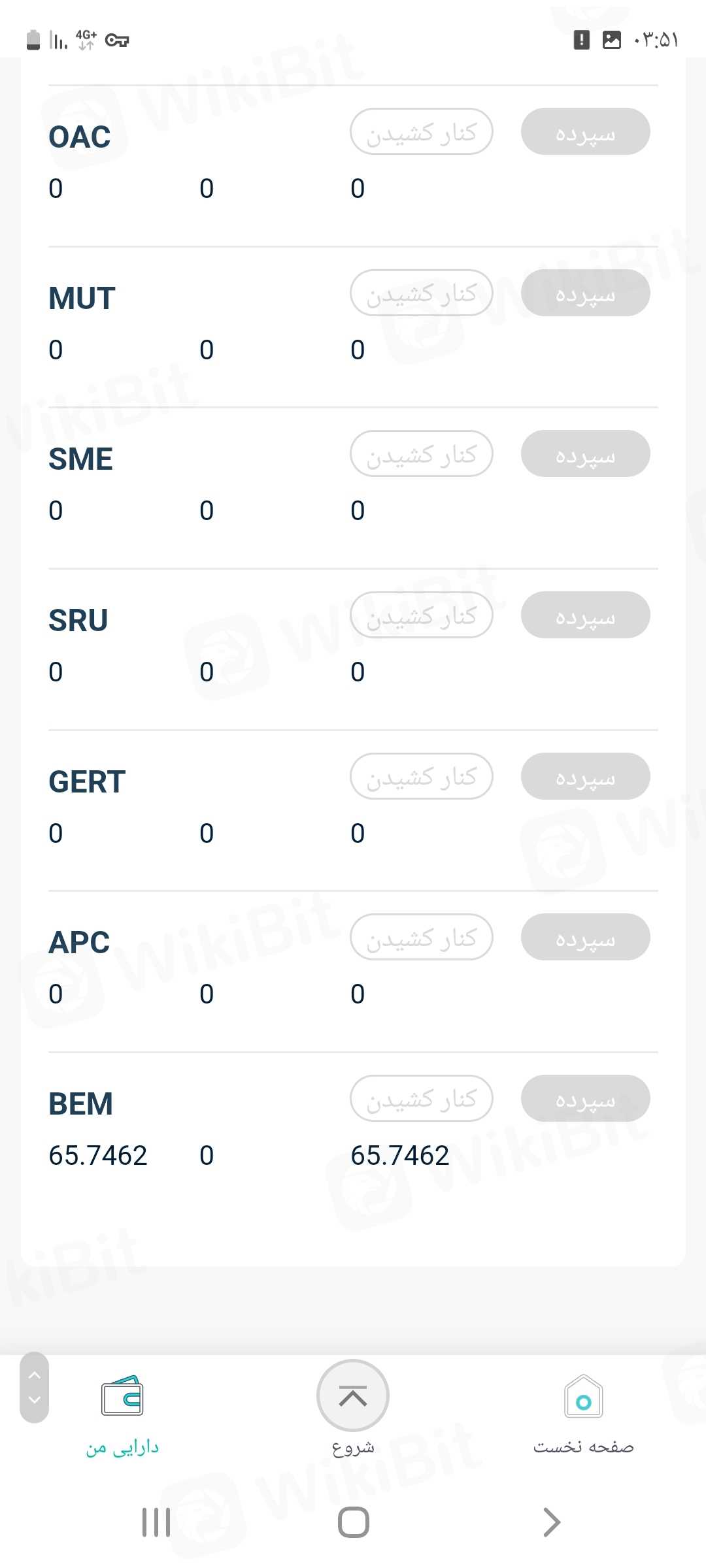Tap the image notification icon in status bar
Viewport: 706px width, 1568px height.
[611, 40]
